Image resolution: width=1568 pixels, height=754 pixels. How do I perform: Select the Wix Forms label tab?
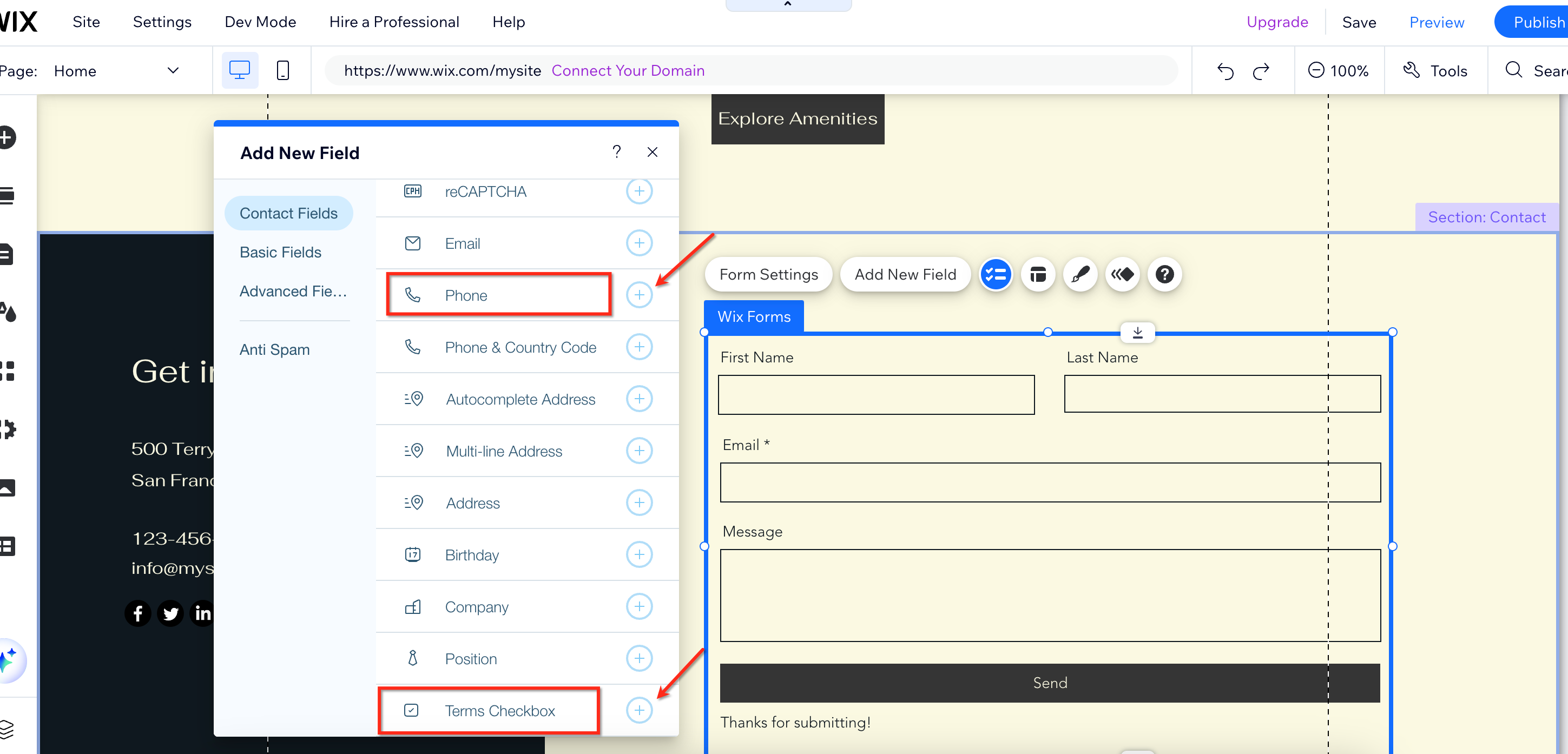tap(754, 316)
